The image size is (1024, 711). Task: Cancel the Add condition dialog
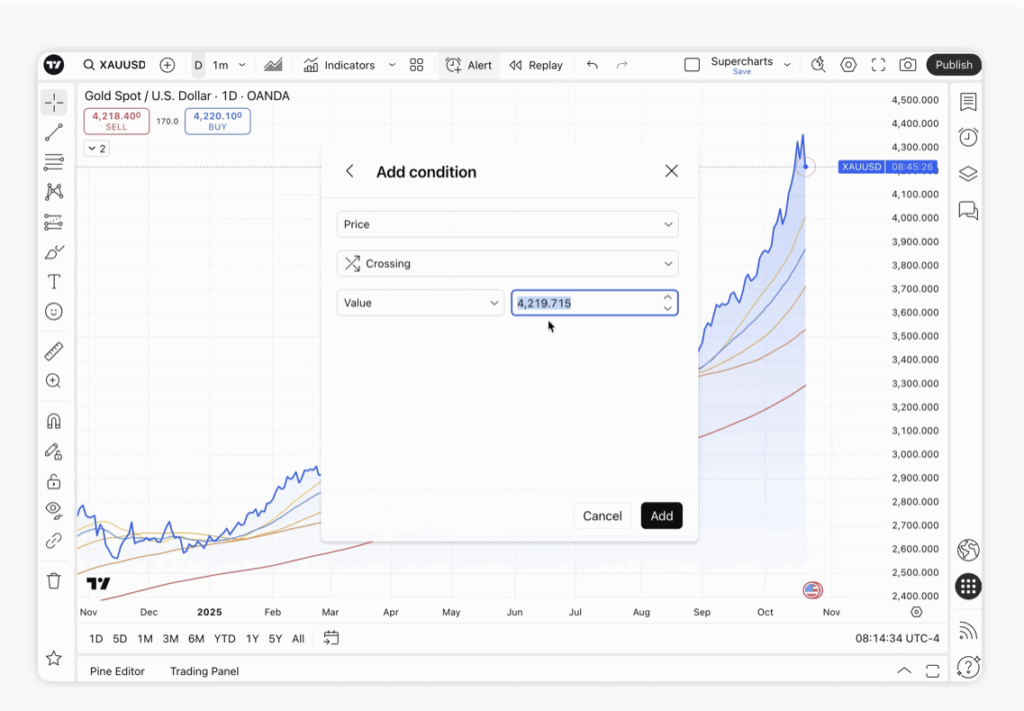(x=602, y=516)
